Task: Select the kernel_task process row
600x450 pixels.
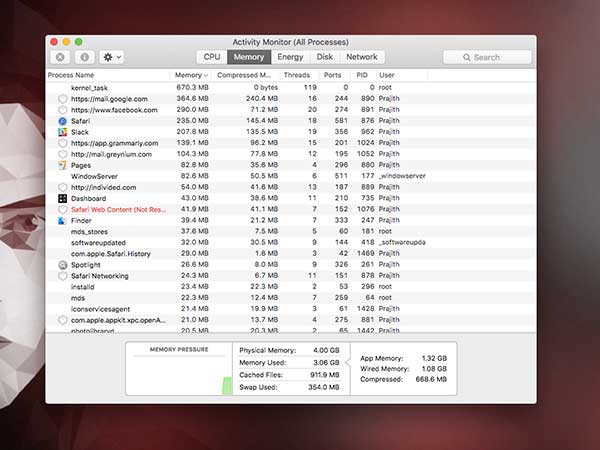Action: click(x=290, y=88)
